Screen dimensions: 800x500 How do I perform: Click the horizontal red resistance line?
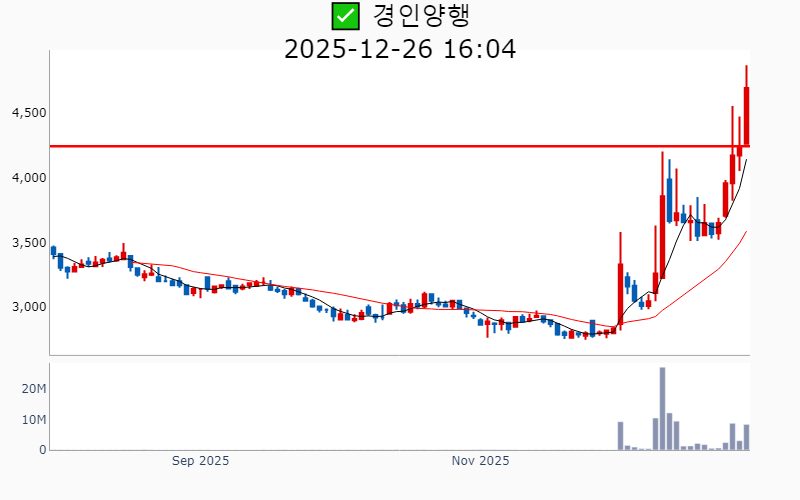[399, 146]
